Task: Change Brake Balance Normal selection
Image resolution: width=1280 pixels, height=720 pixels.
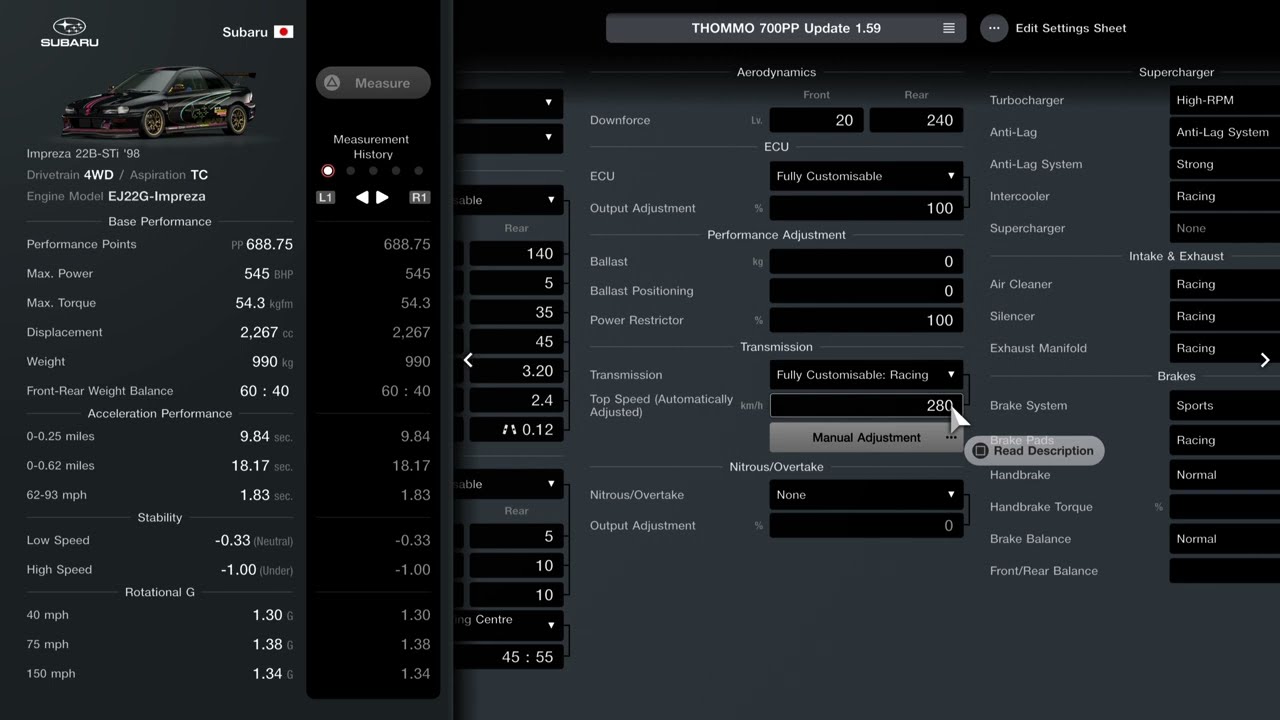Action: [1225, 539]
